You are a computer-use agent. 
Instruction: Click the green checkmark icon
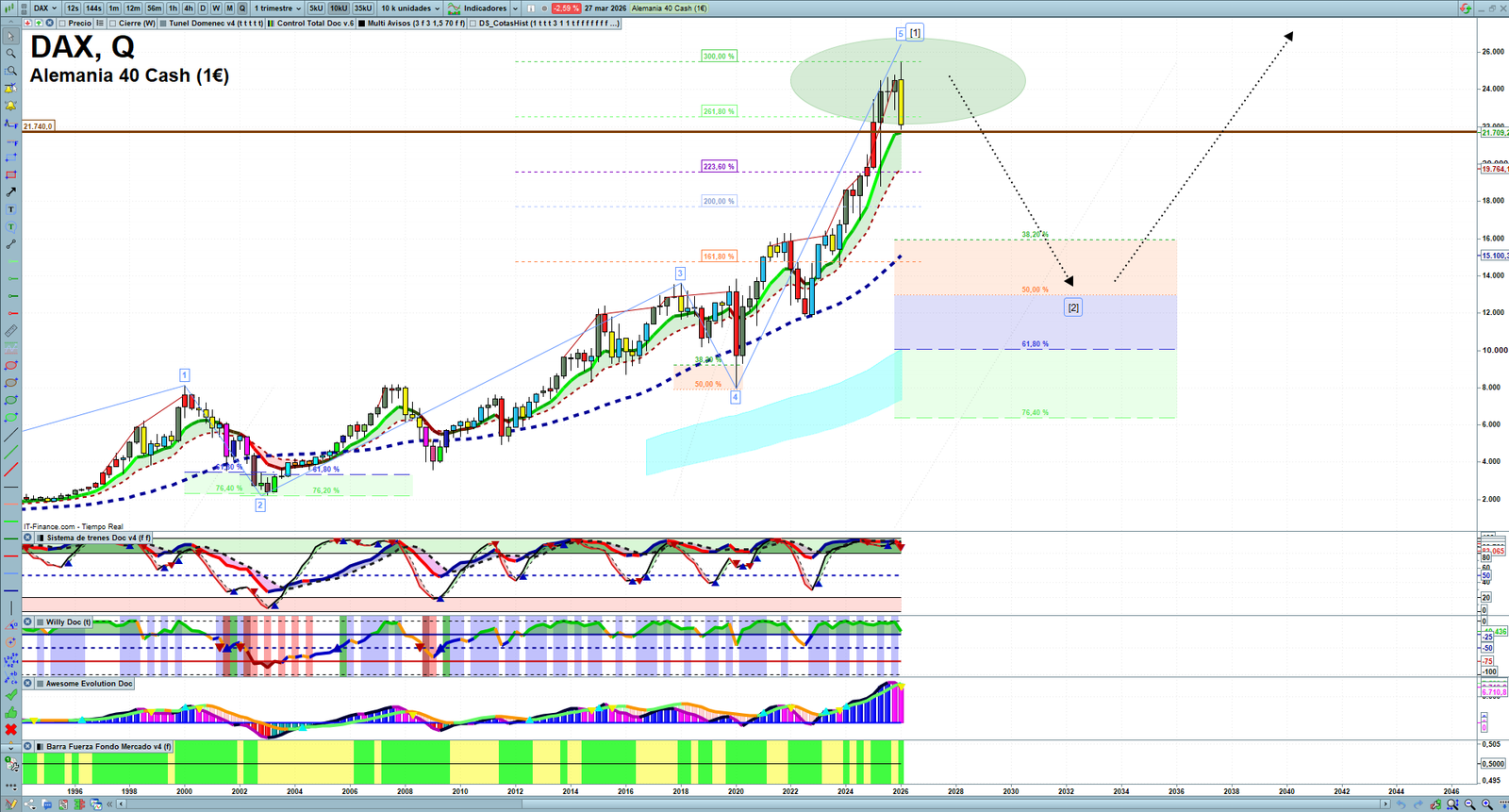pos(10,695)
